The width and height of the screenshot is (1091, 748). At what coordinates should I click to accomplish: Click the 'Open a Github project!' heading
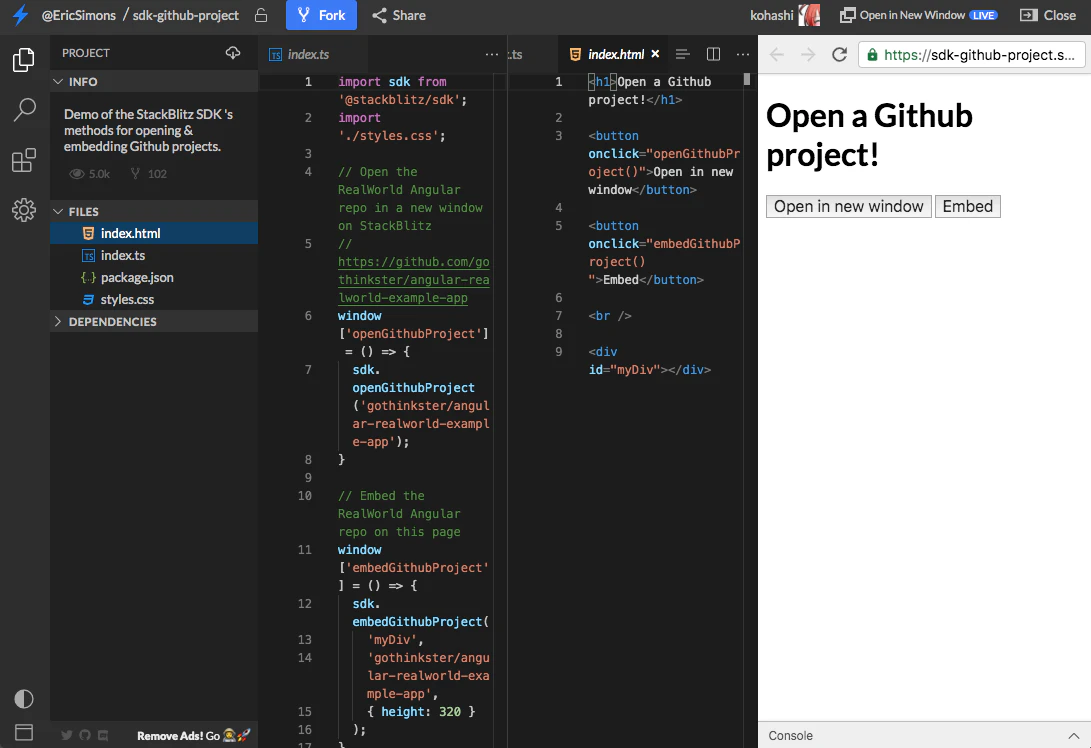[x=869, y=134]
